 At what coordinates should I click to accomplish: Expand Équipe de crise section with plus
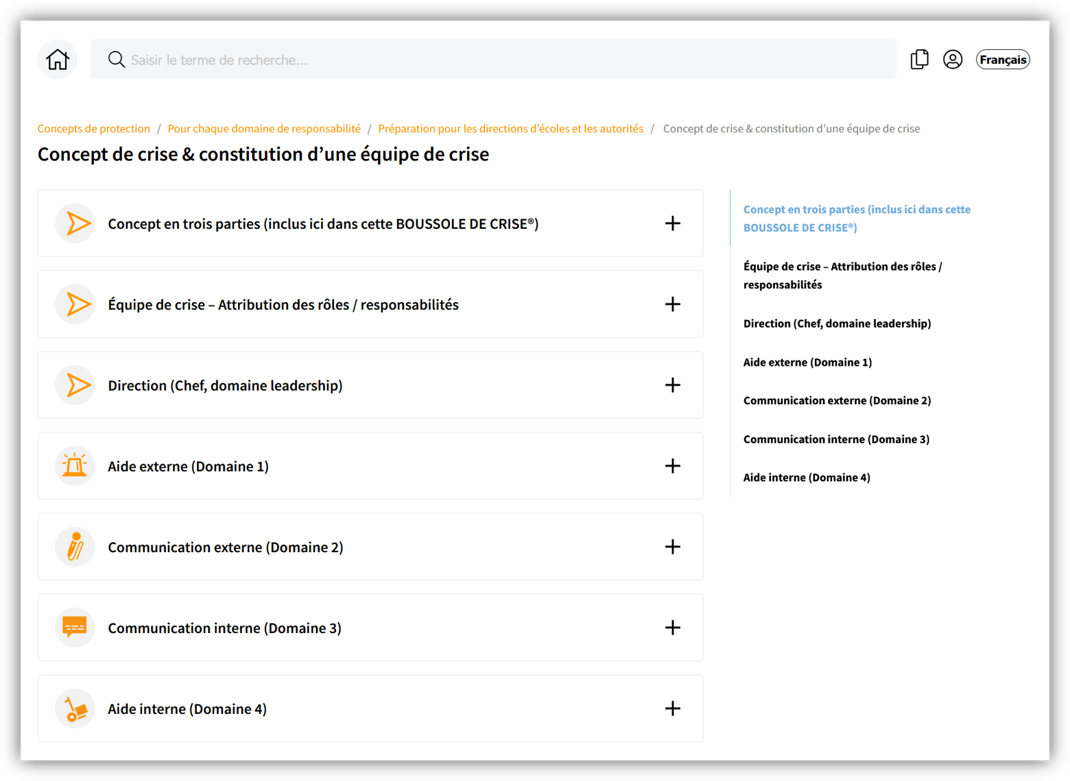tap(673, 304)
